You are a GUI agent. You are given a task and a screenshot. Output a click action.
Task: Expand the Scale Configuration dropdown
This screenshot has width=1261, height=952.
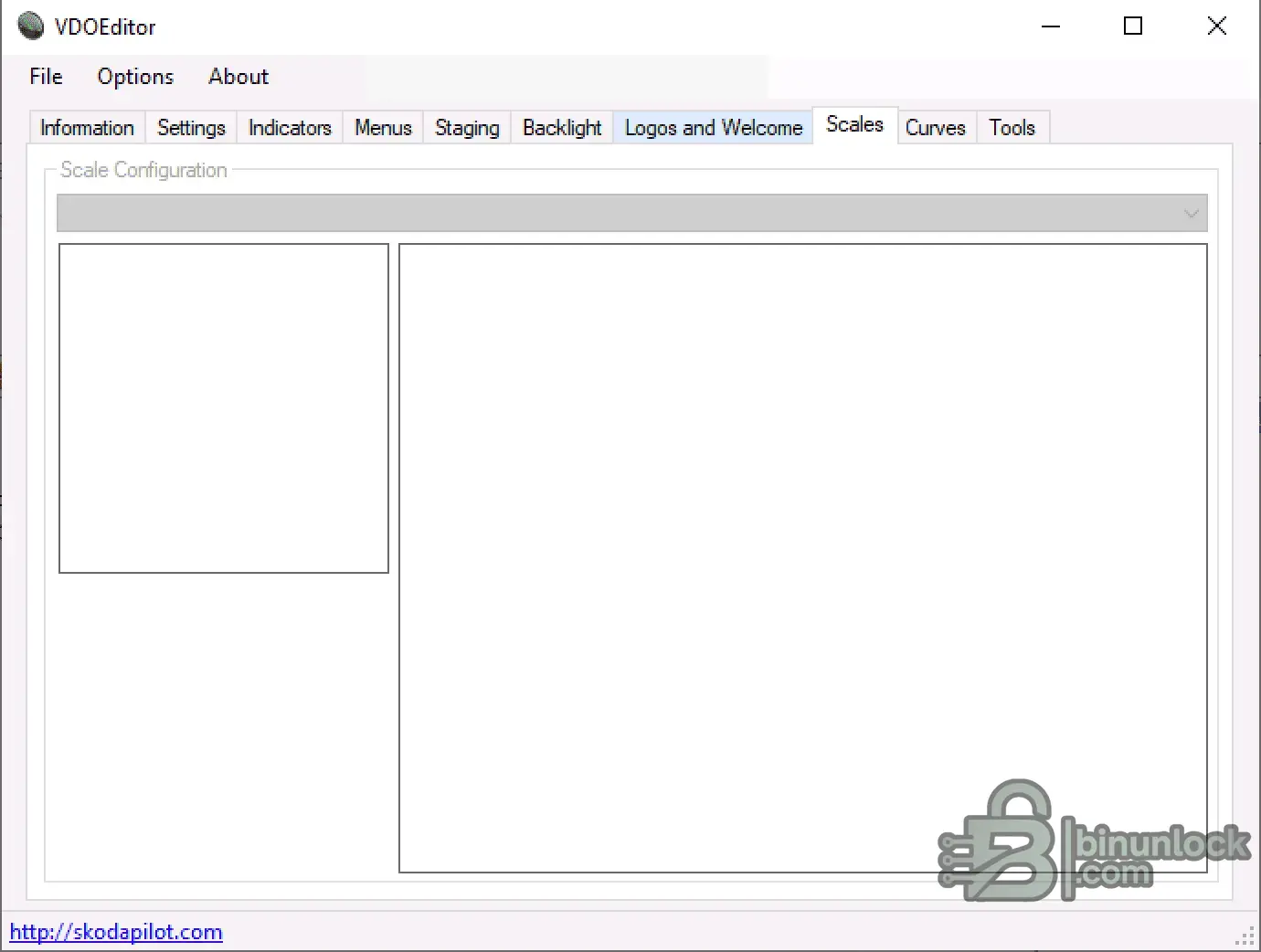coord(632,213)
